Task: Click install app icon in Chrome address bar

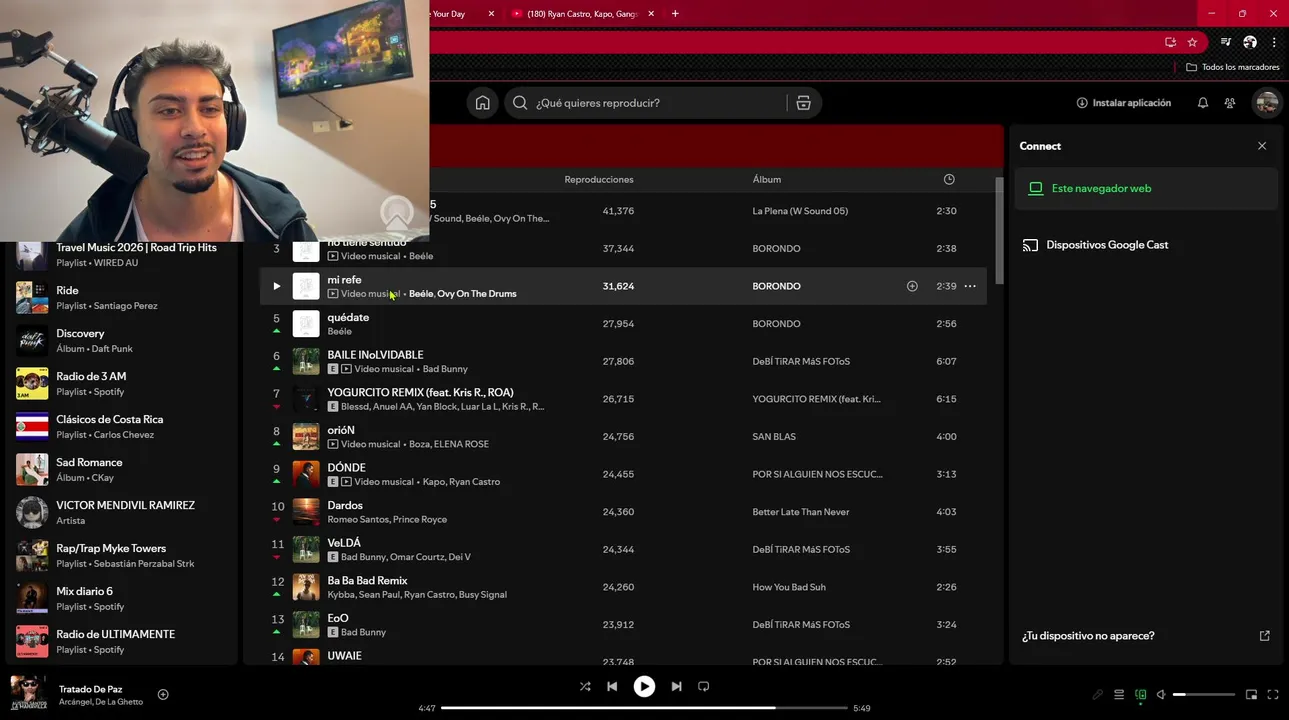Action: pos(1170,42)
